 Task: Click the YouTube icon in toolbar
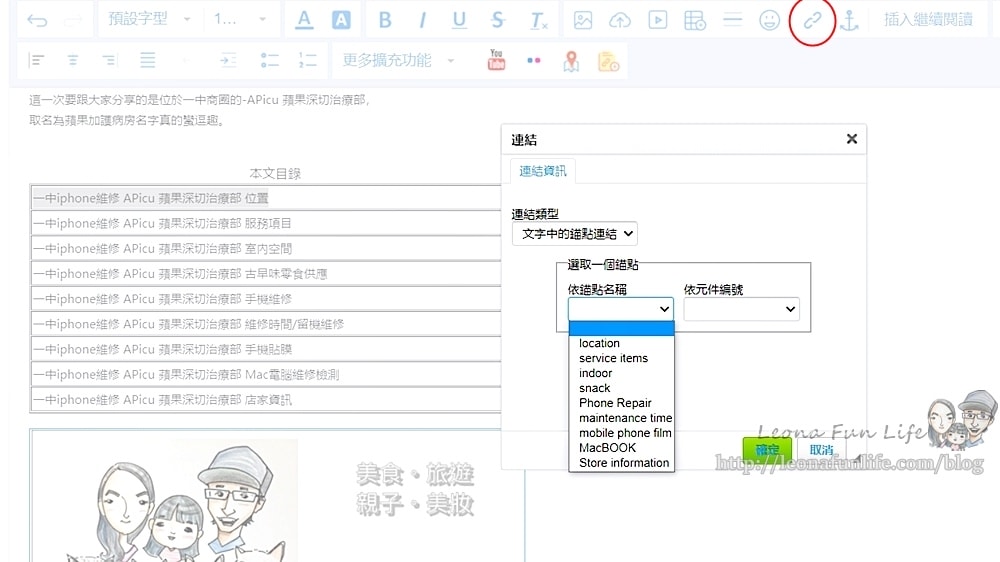click(x=496, y=61)
